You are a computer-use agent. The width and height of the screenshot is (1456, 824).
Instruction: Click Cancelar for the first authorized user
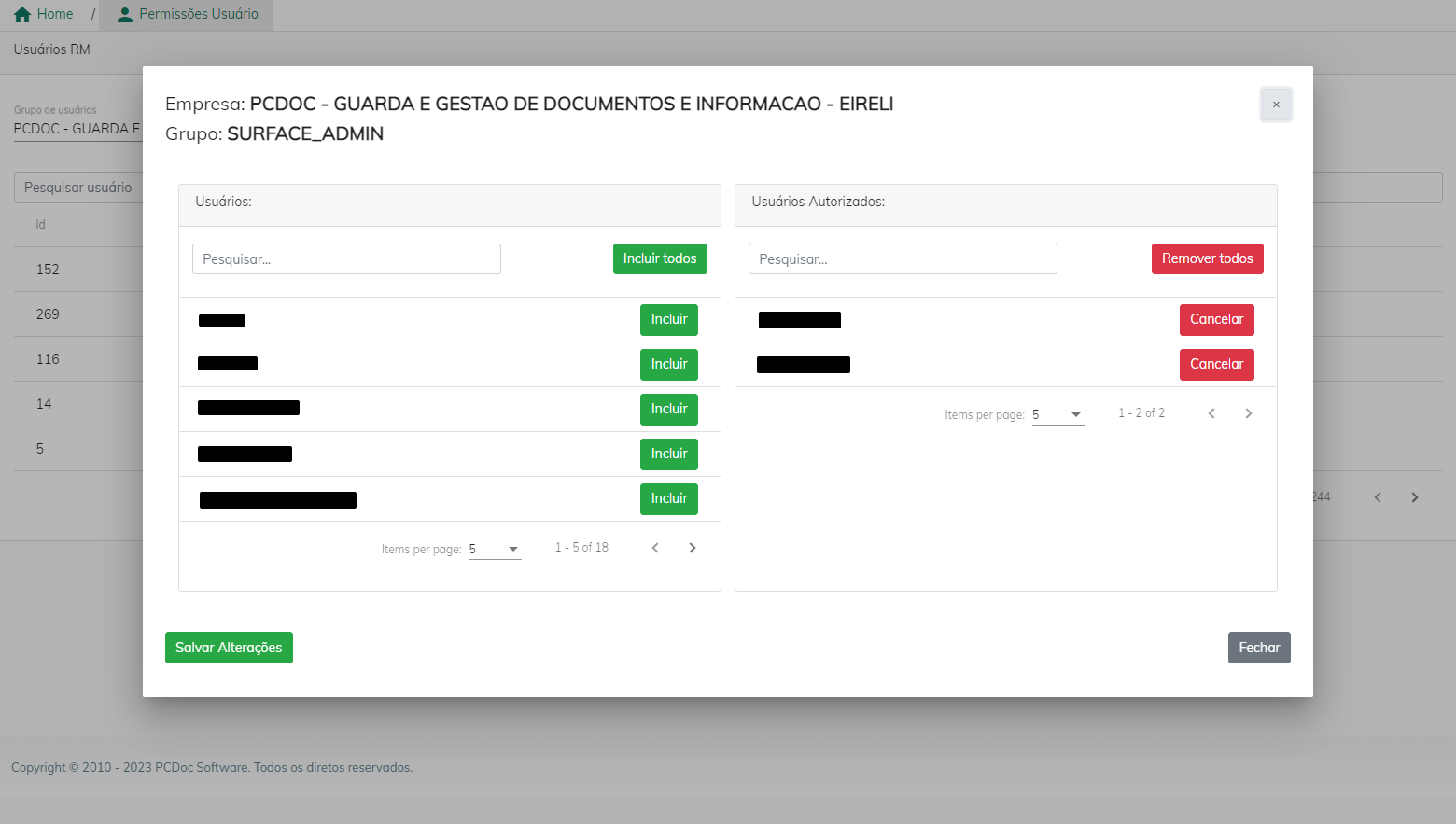pos(1216,319)
